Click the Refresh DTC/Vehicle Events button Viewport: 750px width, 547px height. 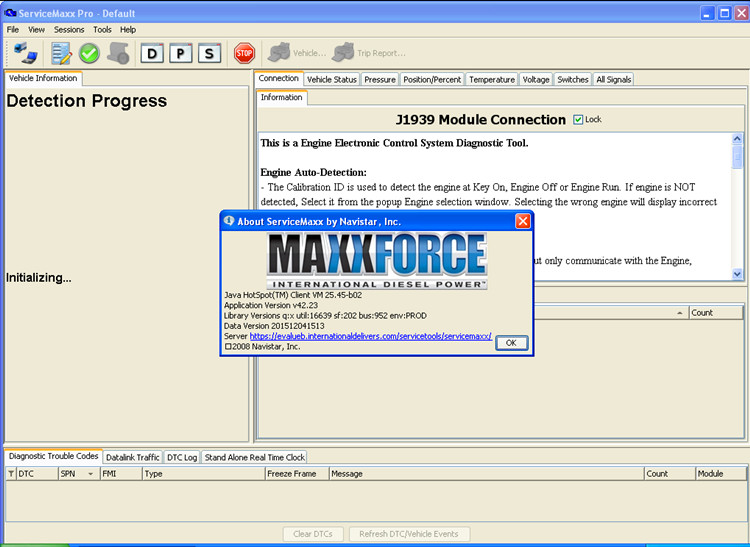[409, 534]
